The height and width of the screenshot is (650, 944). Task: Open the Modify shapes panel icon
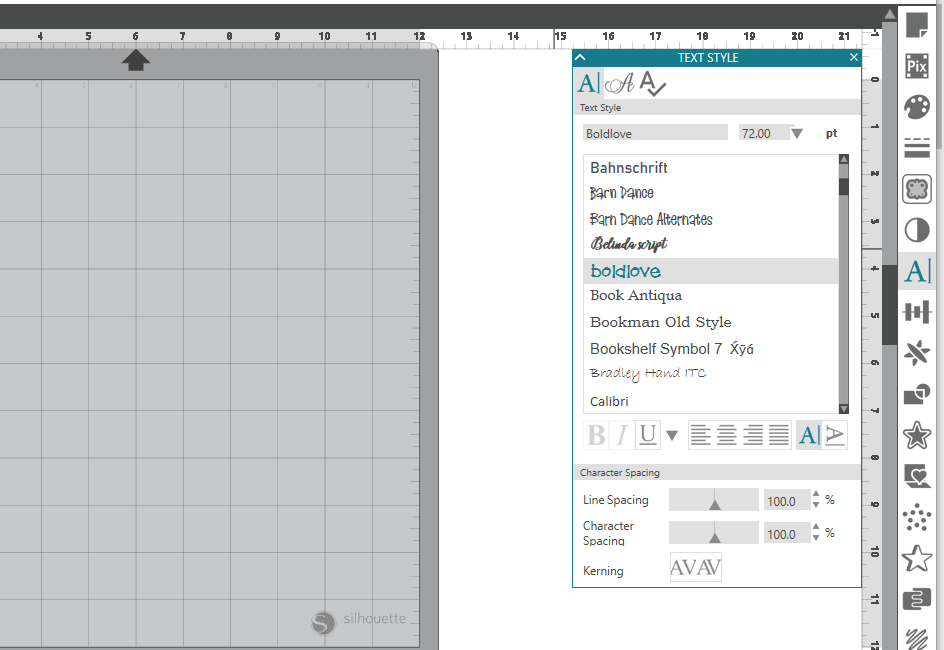(917, 394)
